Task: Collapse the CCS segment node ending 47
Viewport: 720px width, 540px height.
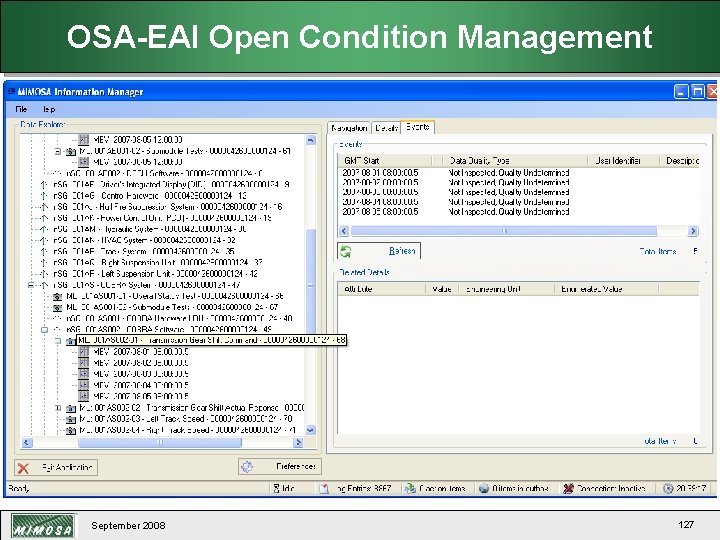Action: 31,285
